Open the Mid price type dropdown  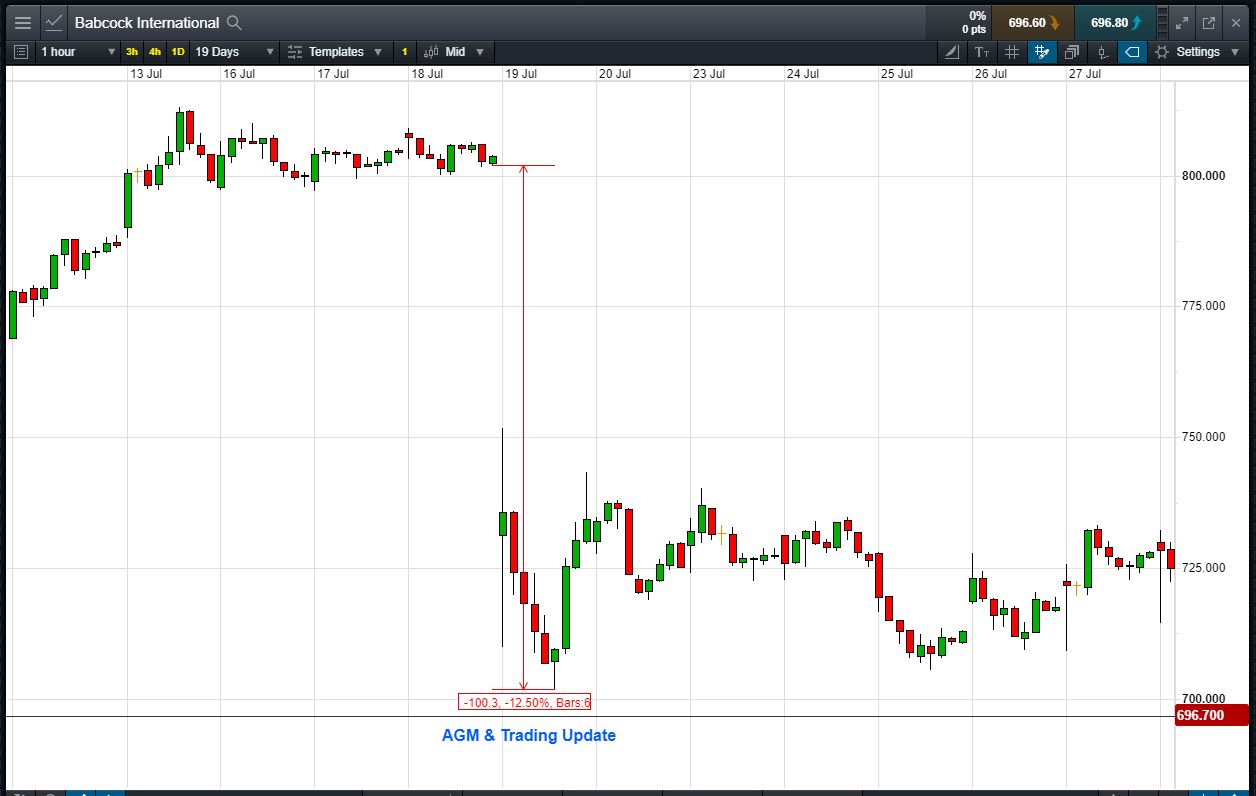tap(454, 52)
